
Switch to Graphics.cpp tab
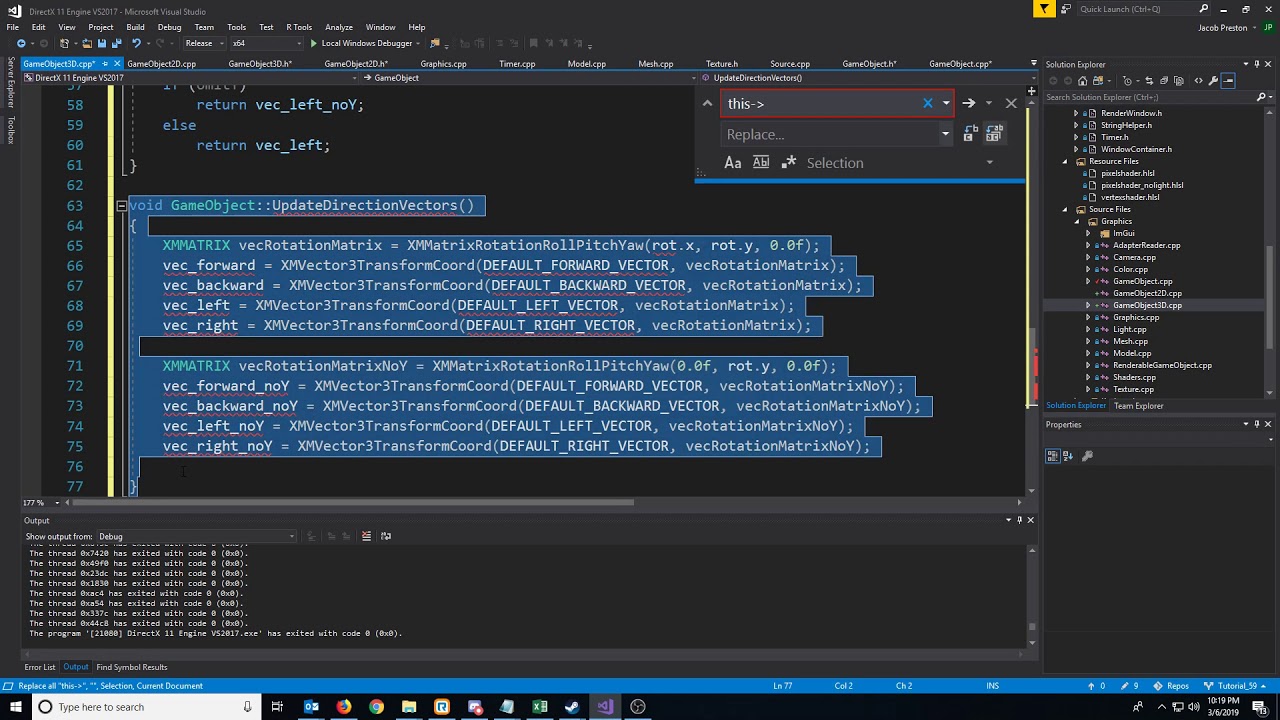[x=443, y=64]
